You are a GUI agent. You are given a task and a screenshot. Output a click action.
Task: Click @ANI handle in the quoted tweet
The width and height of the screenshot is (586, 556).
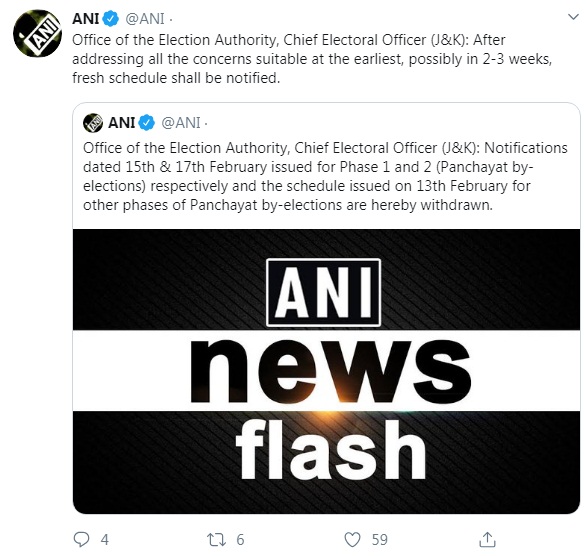click(x=181, y=123)
